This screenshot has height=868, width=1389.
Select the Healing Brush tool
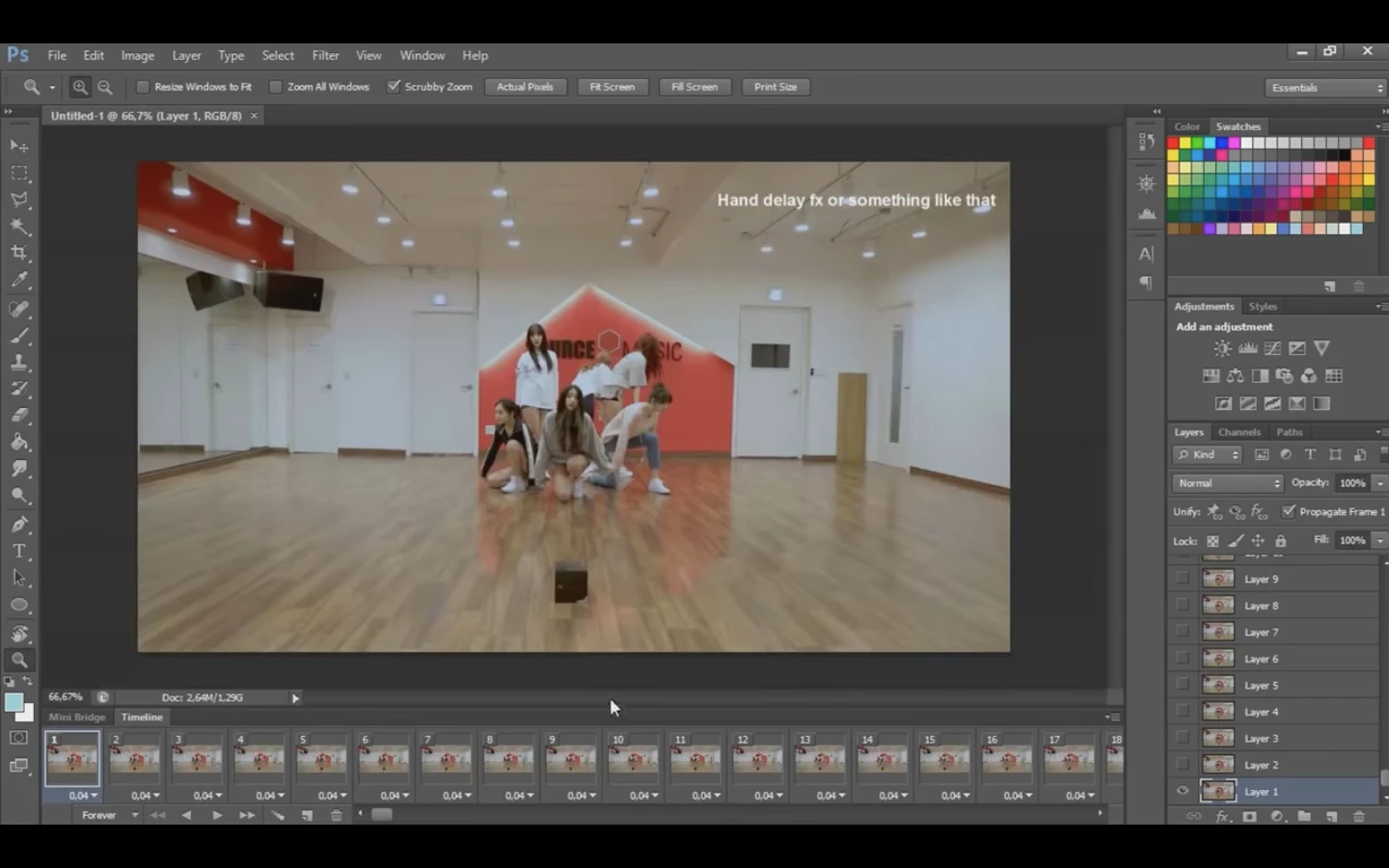pos(19,310)
